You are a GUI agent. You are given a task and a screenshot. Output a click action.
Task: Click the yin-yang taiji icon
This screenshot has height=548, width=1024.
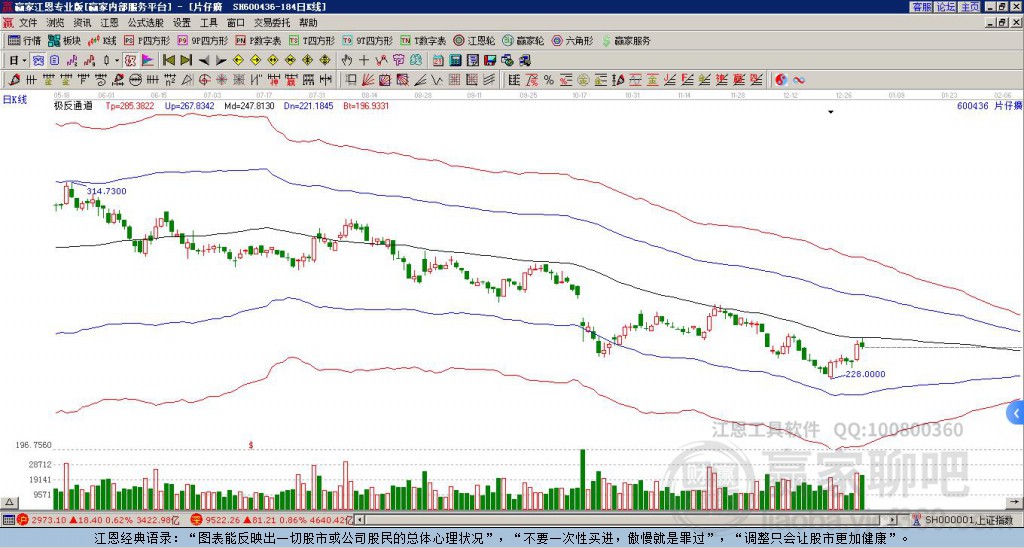pyautogui.click(x=781, y=80)
